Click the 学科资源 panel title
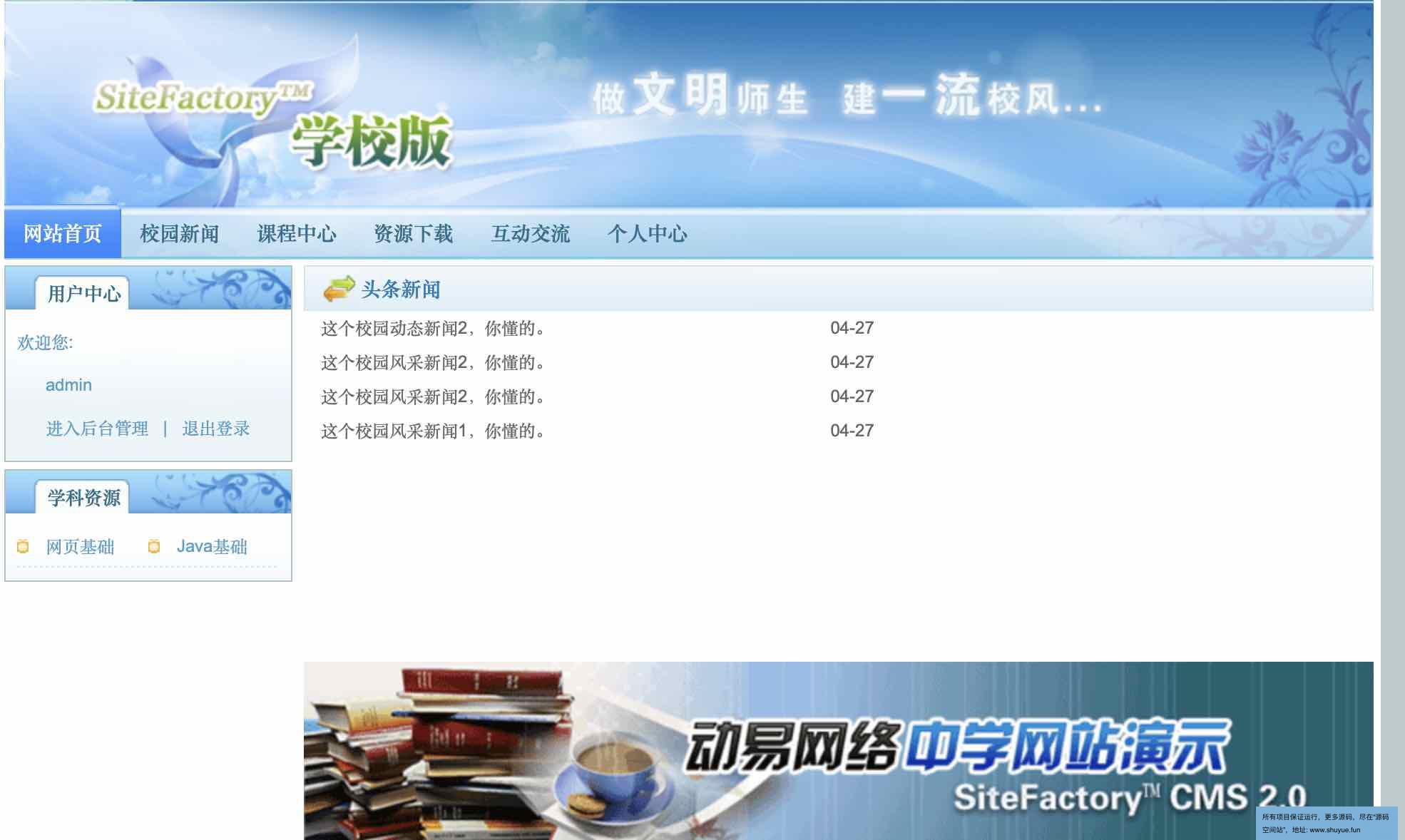 tap(83, 497)
